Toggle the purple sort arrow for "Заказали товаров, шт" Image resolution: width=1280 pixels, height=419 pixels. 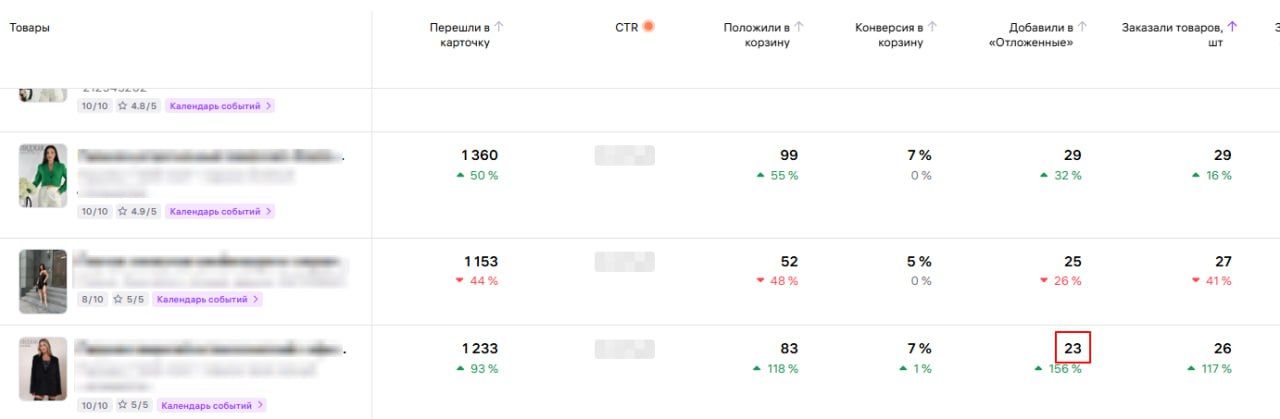point(1232,27)
